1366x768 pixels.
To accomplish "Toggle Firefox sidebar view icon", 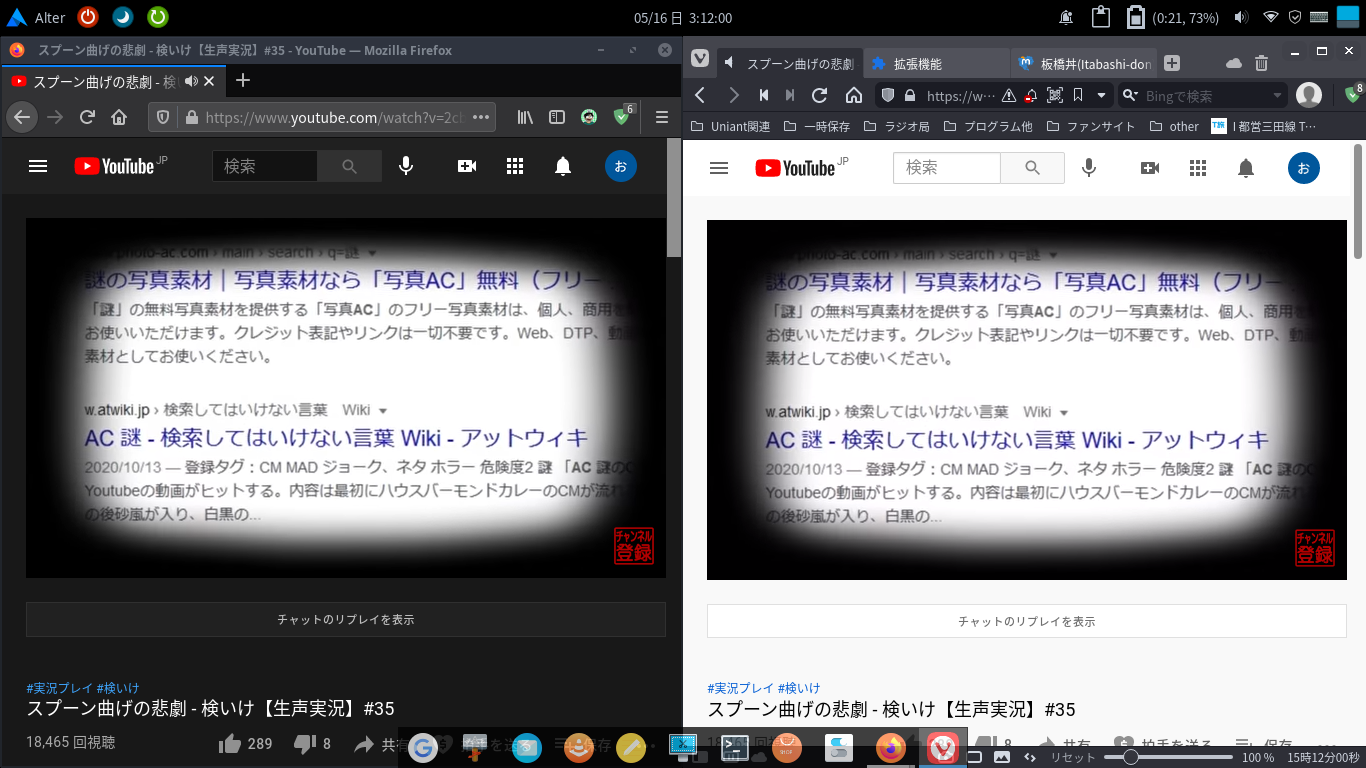I will [557, 118].
